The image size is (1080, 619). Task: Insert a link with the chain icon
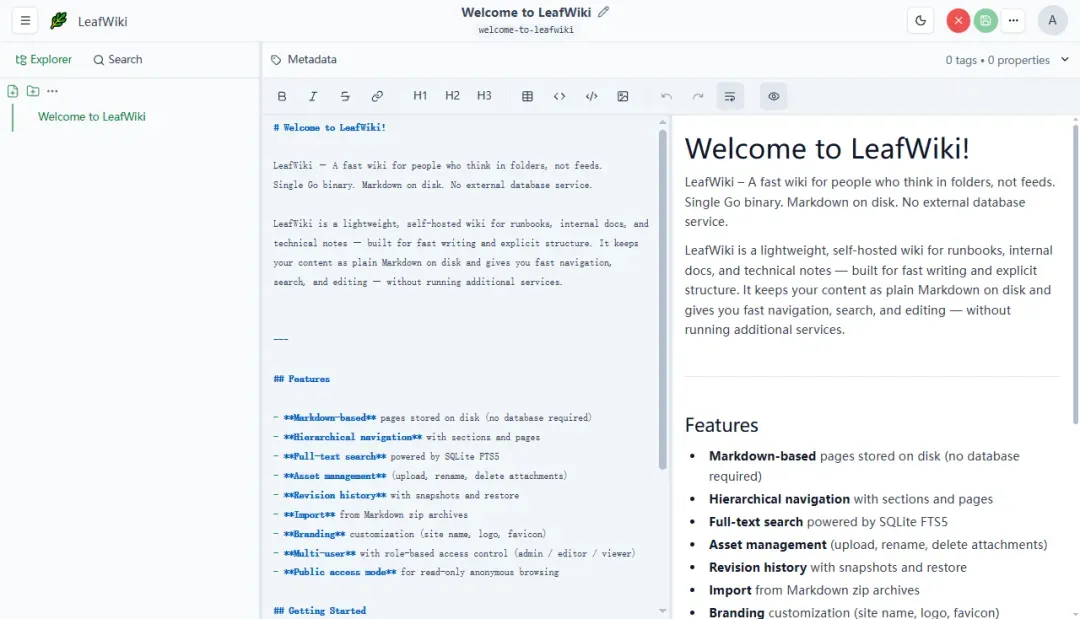pos(377,96)
